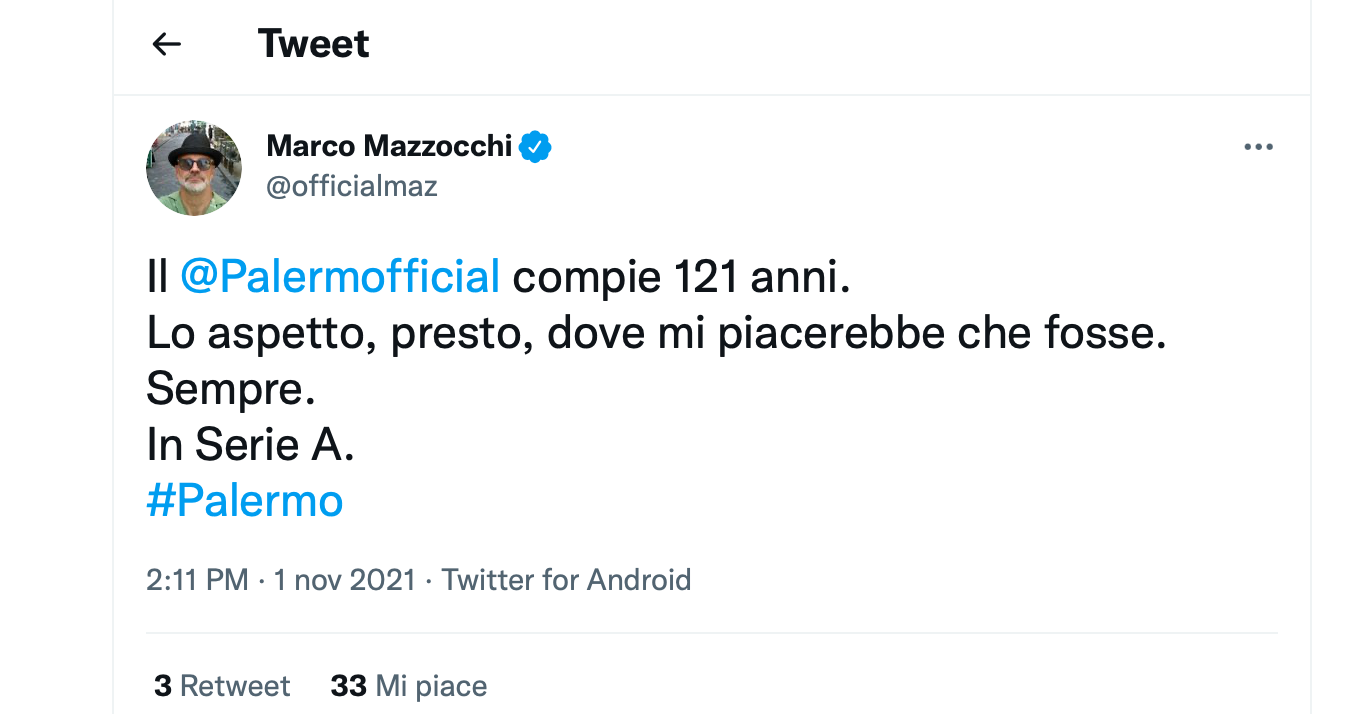This screenshot has width=1366, height=714.
Task: Click the Marco Mazzocchi display name
Action: point(389,147)
